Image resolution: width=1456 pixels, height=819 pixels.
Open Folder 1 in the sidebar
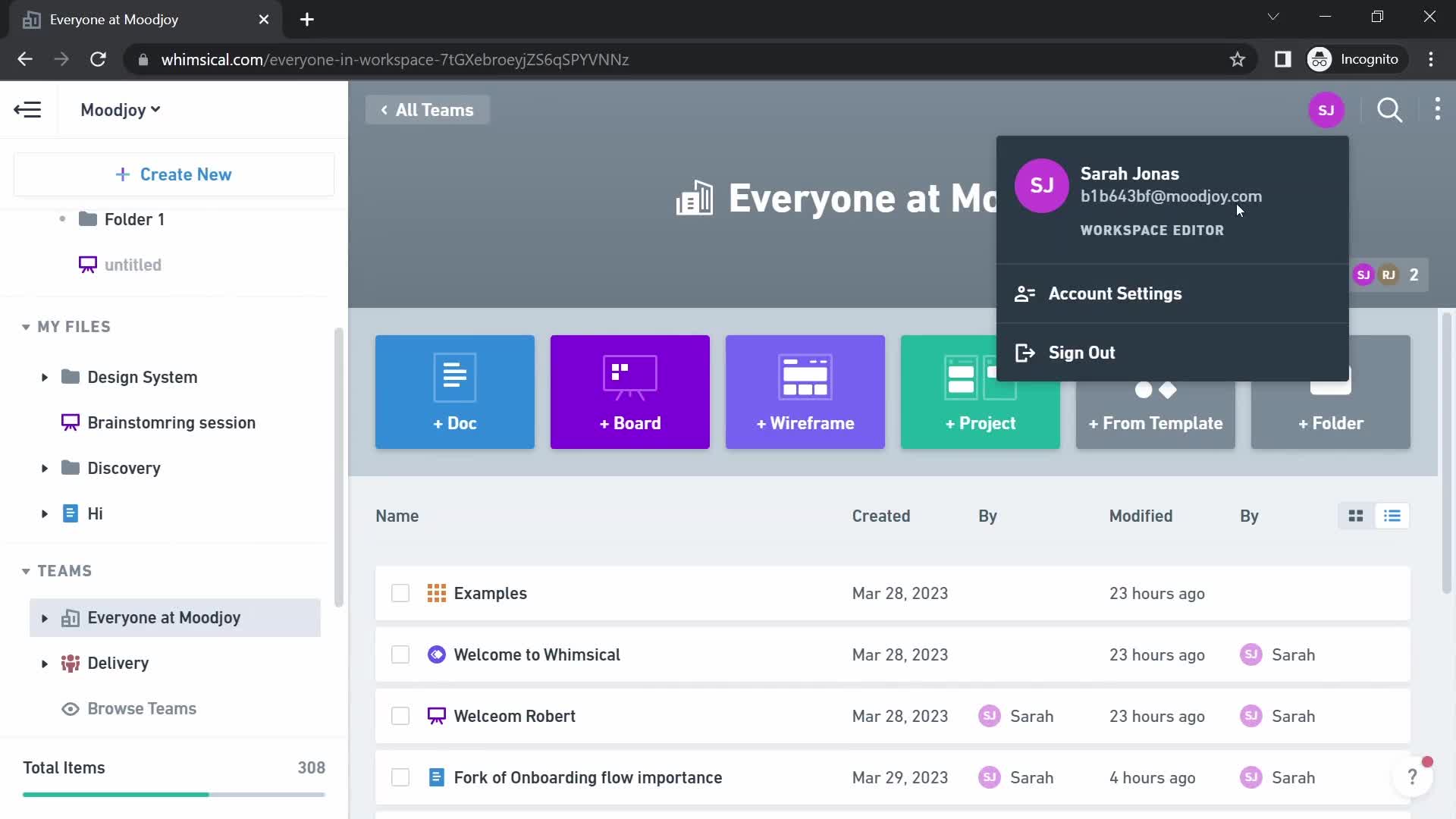[134, 219]
